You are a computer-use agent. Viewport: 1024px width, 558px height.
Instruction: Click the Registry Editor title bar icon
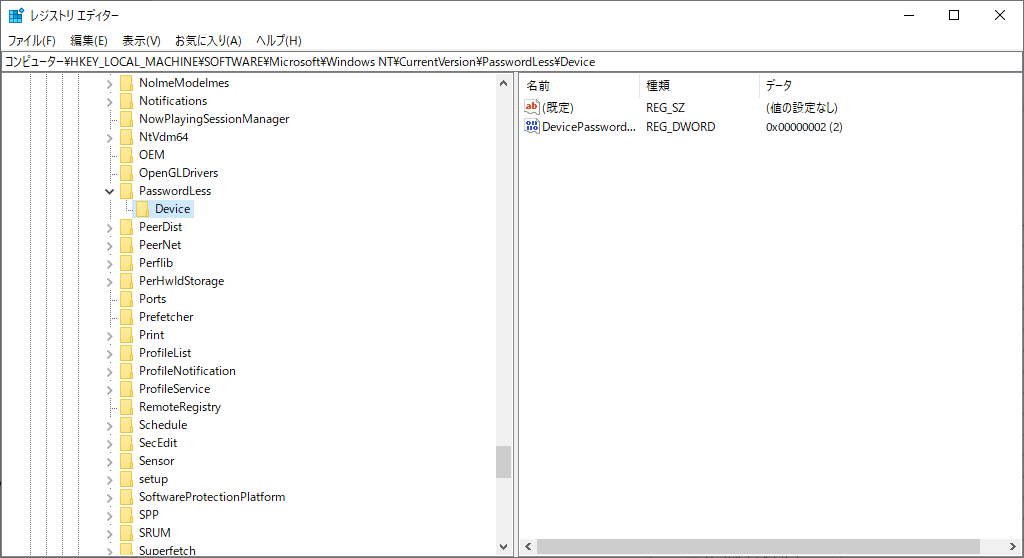tap(16, 15)
